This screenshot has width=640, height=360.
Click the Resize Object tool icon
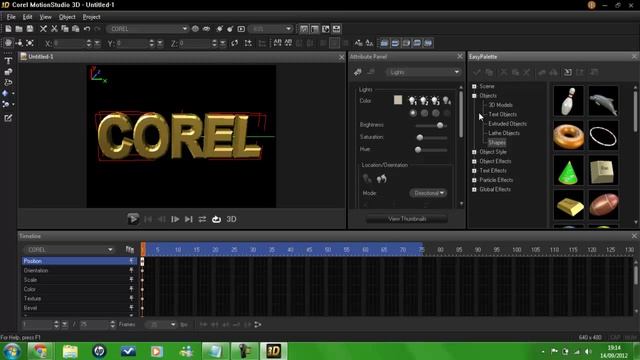click(x=30, y=43)
